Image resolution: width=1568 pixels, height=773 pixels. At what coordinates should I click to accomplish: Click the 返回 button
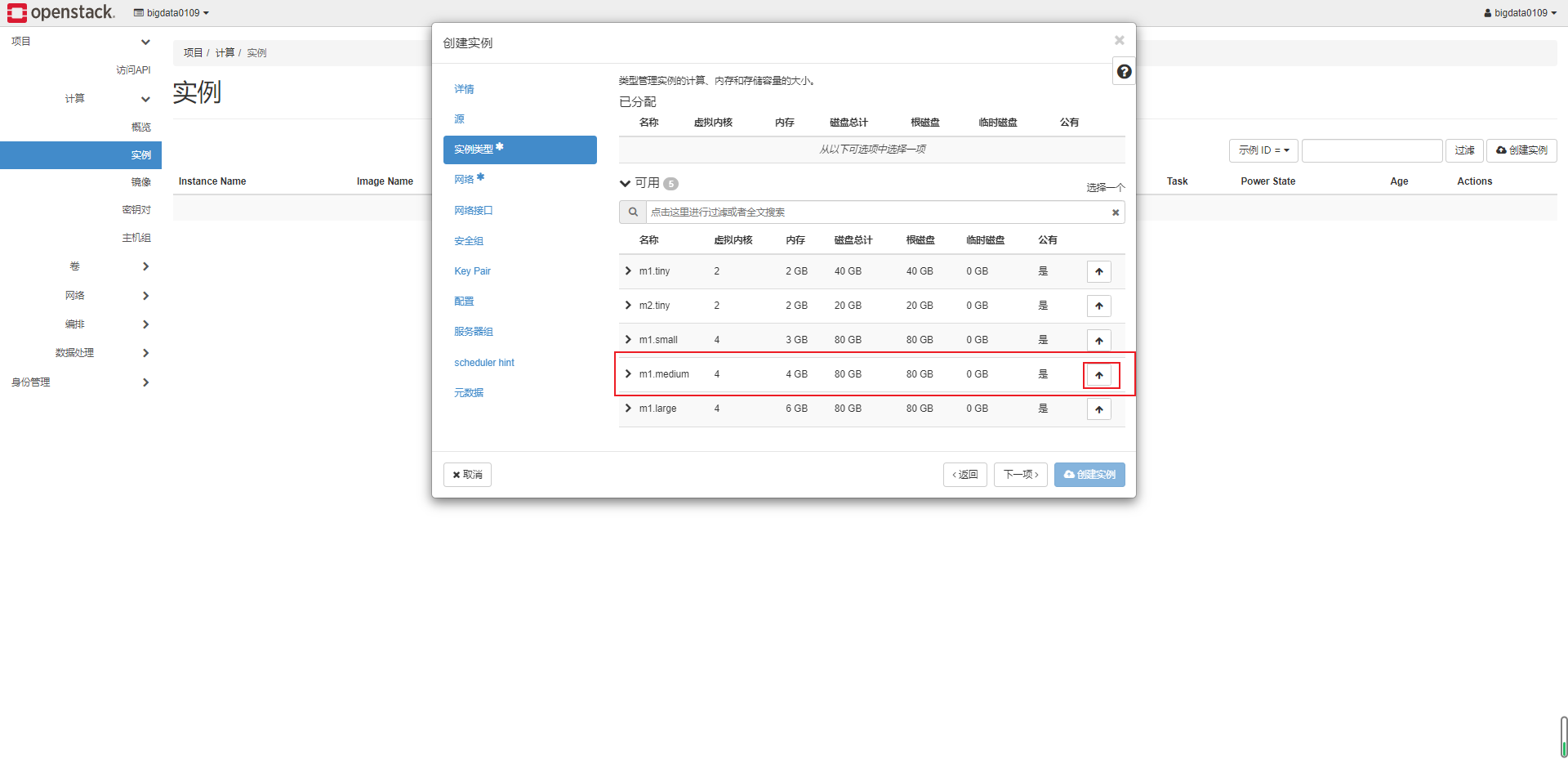coord(965,475)
